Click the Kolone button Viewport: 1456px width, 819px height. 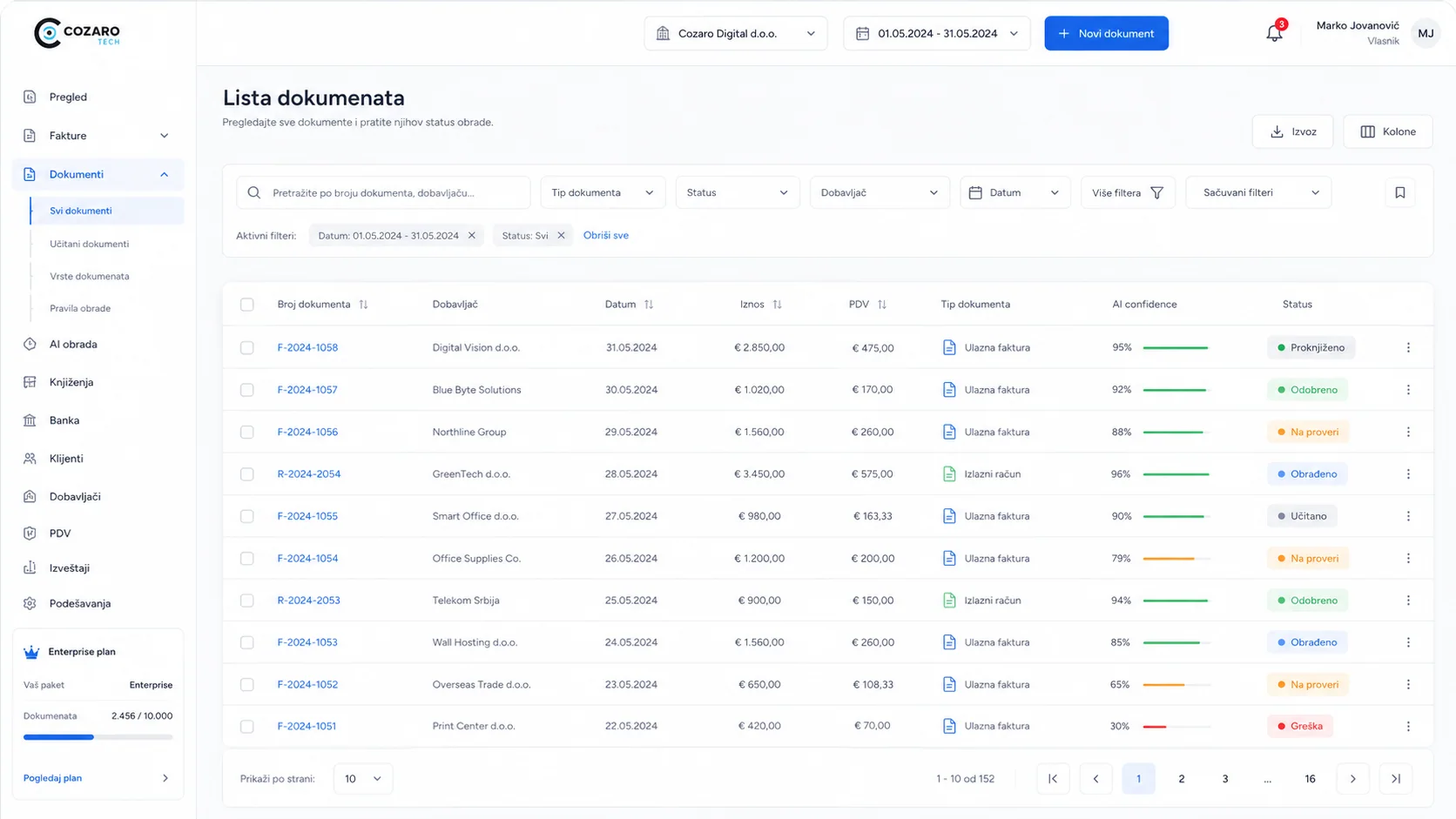coord(1388,131)
